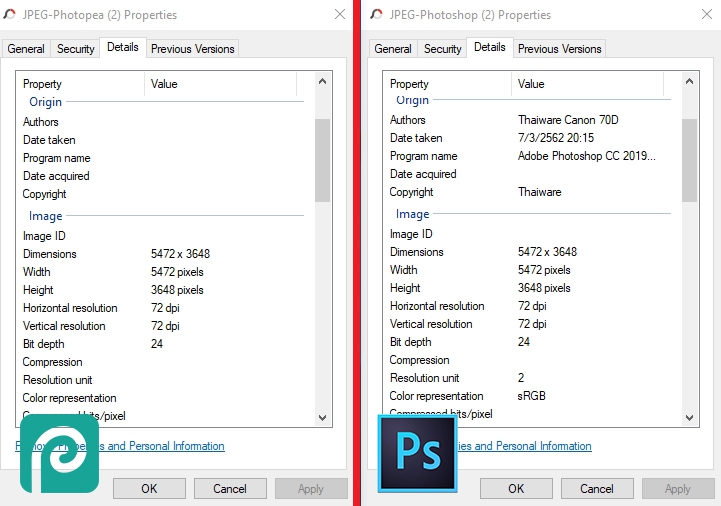Open General tab in JPEG-Photoshop Properties

point(393,49)
